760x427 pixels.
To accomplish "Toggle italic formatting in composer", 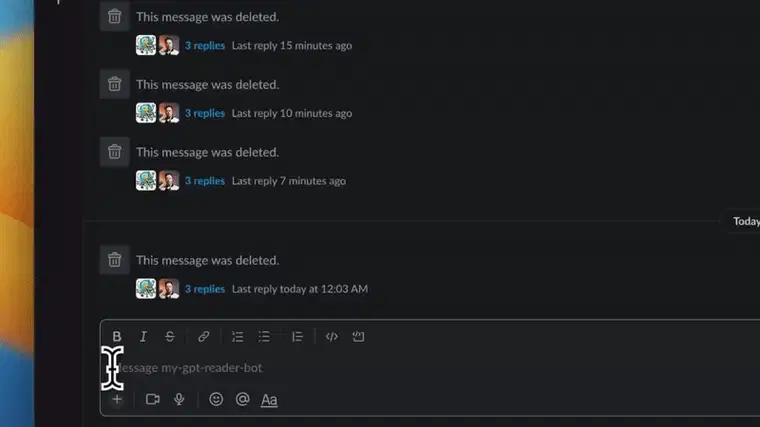I will (x=143, y=336).
